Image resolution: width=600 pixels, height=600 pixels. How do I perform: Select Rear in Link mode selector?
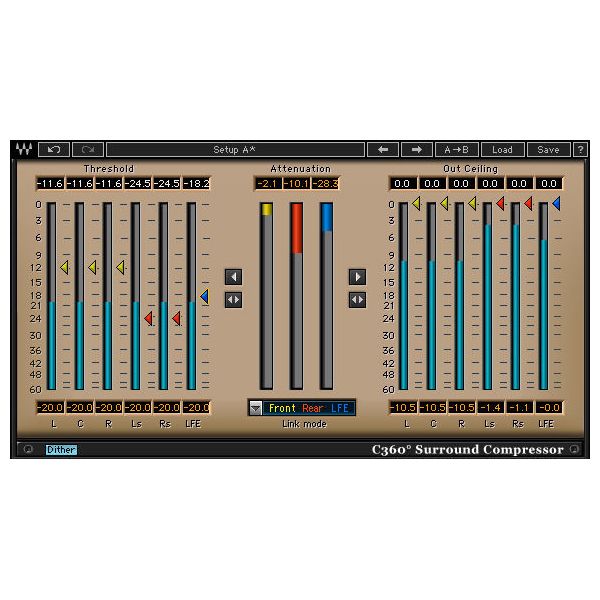pyautogui.click(x=313, y=408)
